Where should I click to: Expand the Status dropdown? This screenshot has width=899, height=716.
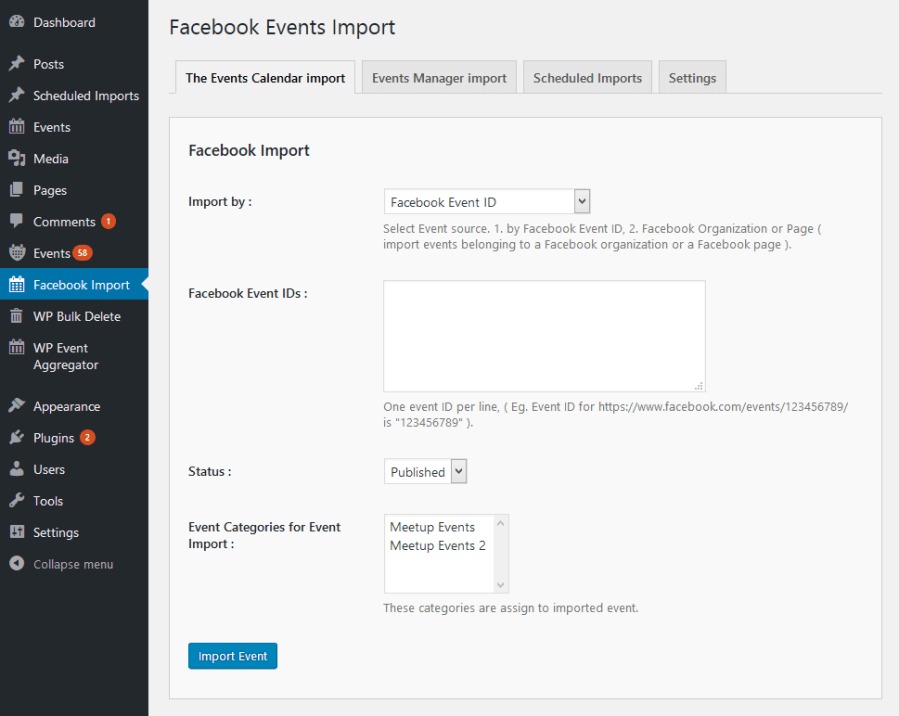pyautogui.click(x=425, y=472)
